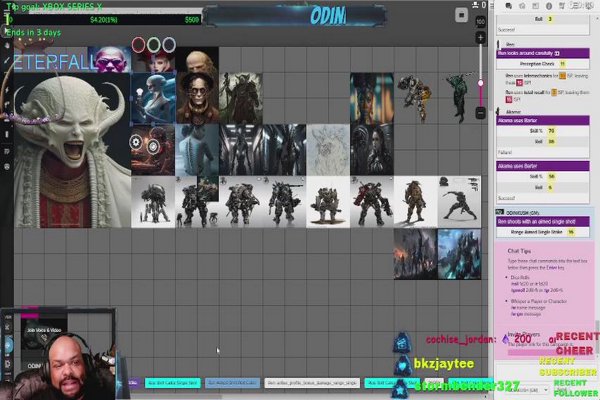Click the first cyan 'Single Shot' macro button
This screenshot has height=400, width=600.
tap(173, 382)
